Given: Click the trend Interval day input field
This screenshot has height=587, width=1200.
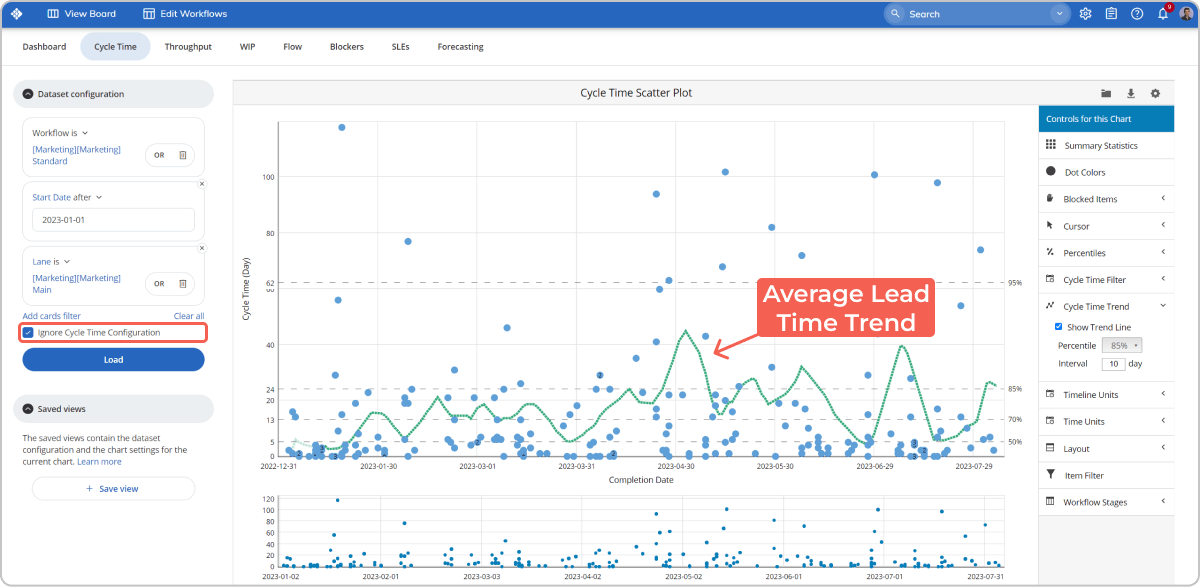Looking at the screenshot, I should click(x=1113, y=363).
